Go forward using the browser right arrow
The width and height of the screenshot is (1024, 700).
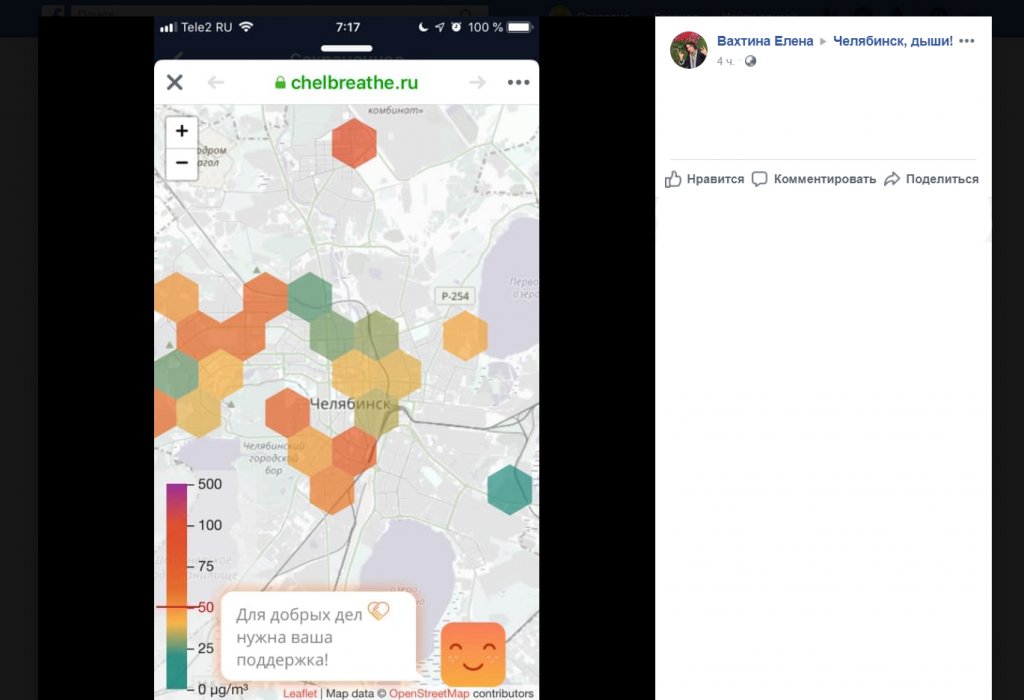pos(477,82)
